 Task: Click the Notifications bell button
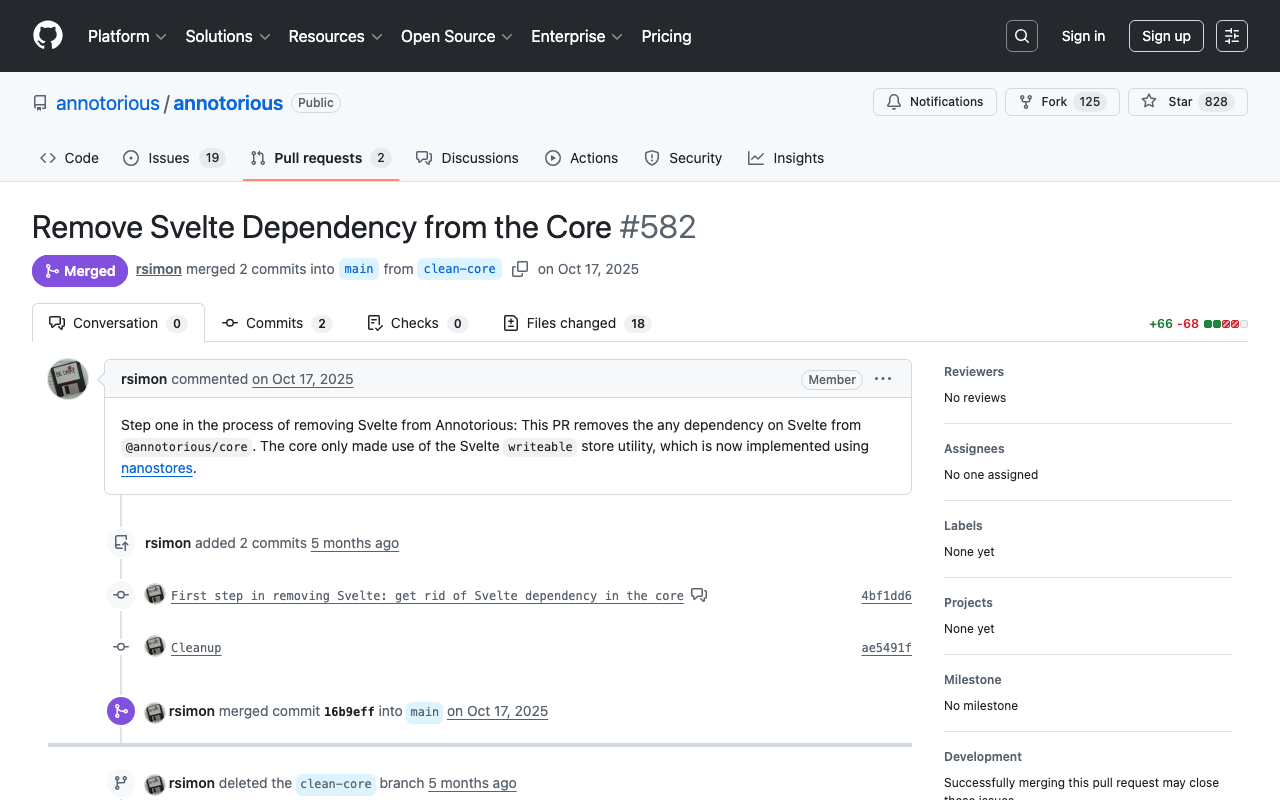point(934,102)
